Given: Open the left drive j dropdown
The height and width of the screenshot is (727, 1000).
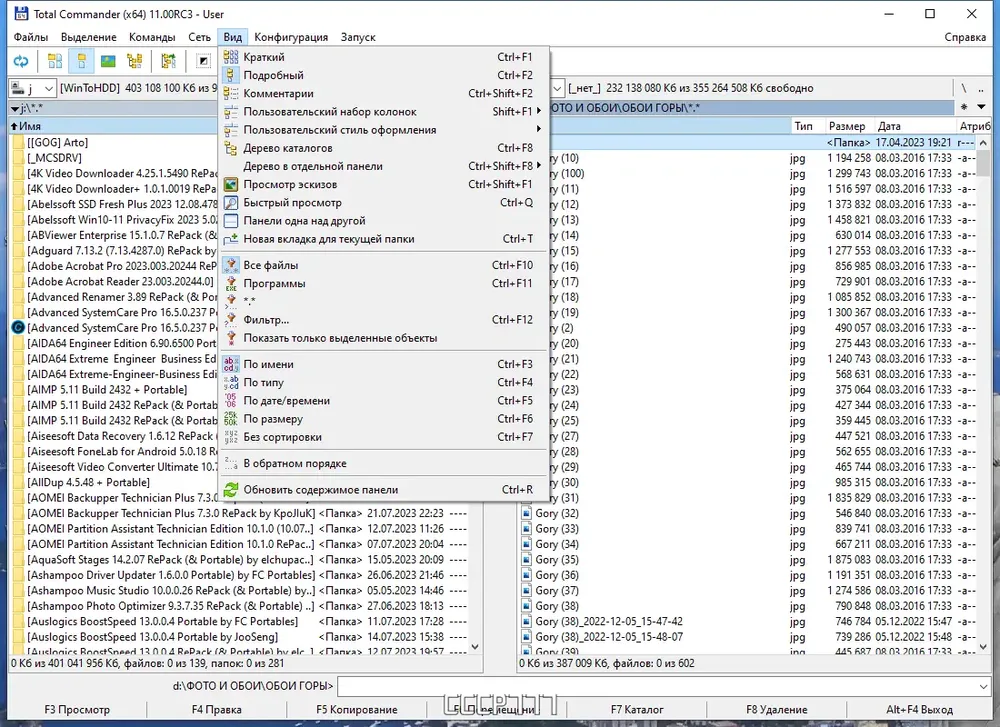Looking at the screenshot, I should tap(33, 88).
